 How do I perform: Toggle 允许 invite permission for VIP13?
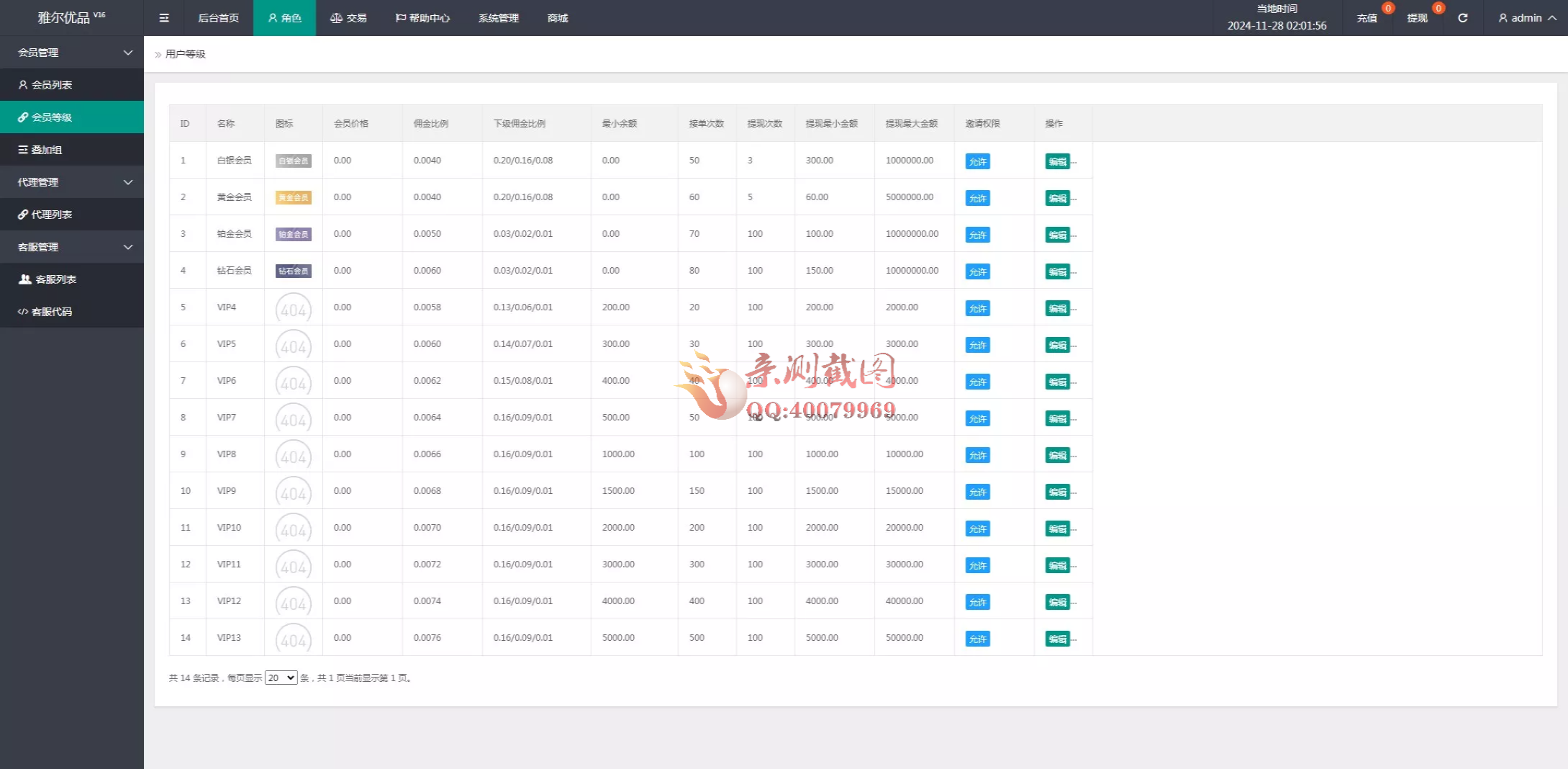pos(977,639)
